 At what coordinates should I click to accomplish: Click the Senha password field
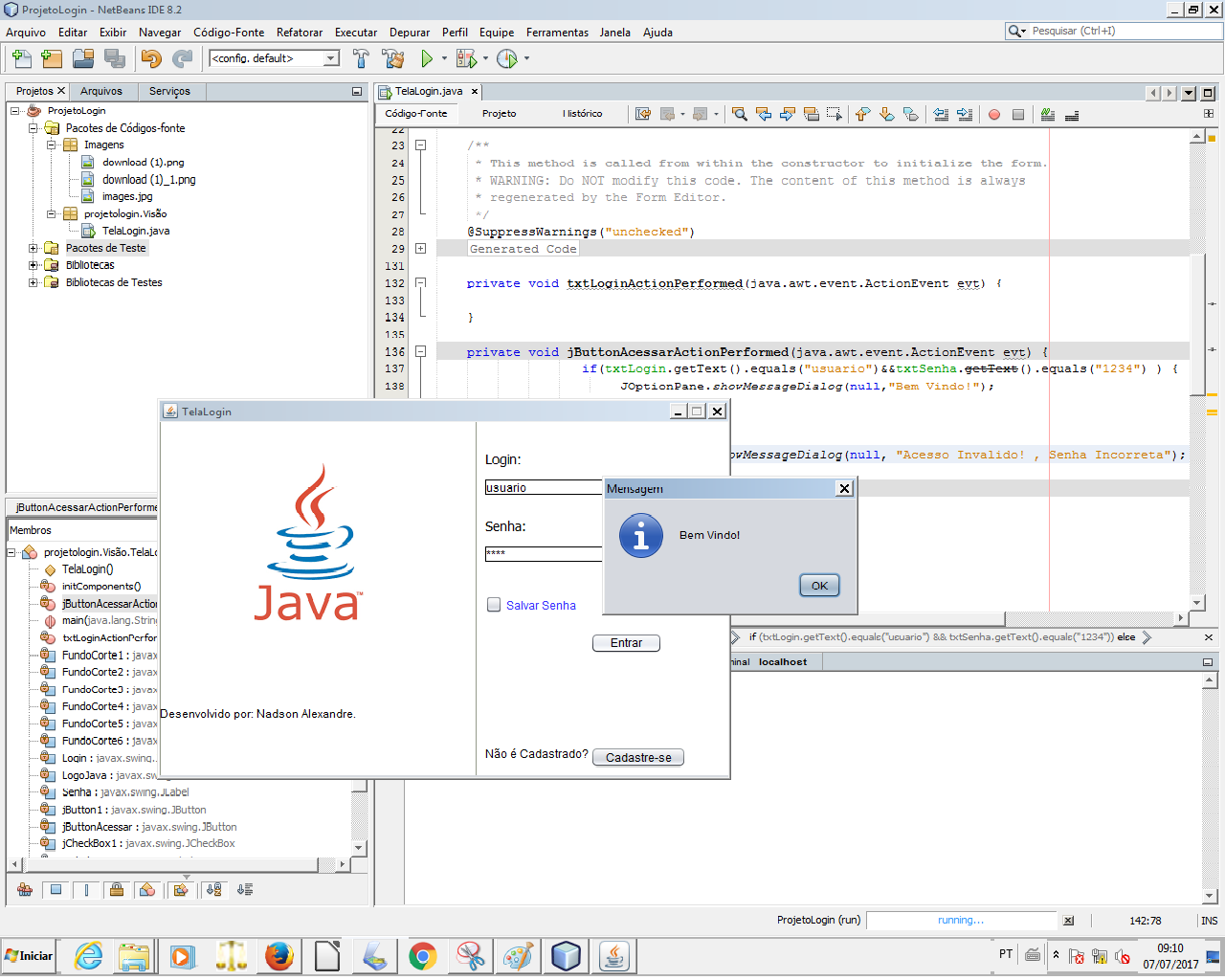pos(544,554)
